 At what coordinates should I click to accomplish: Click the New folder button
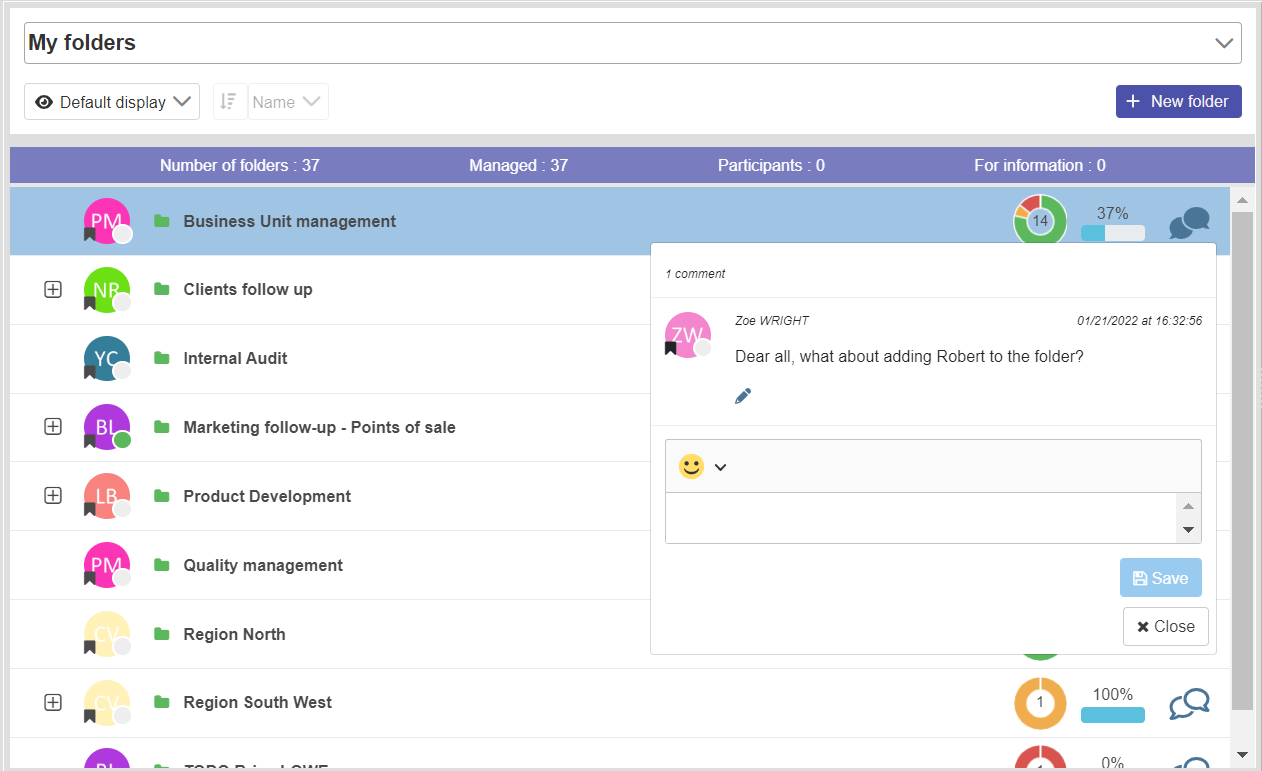[x=1178, y=101]
